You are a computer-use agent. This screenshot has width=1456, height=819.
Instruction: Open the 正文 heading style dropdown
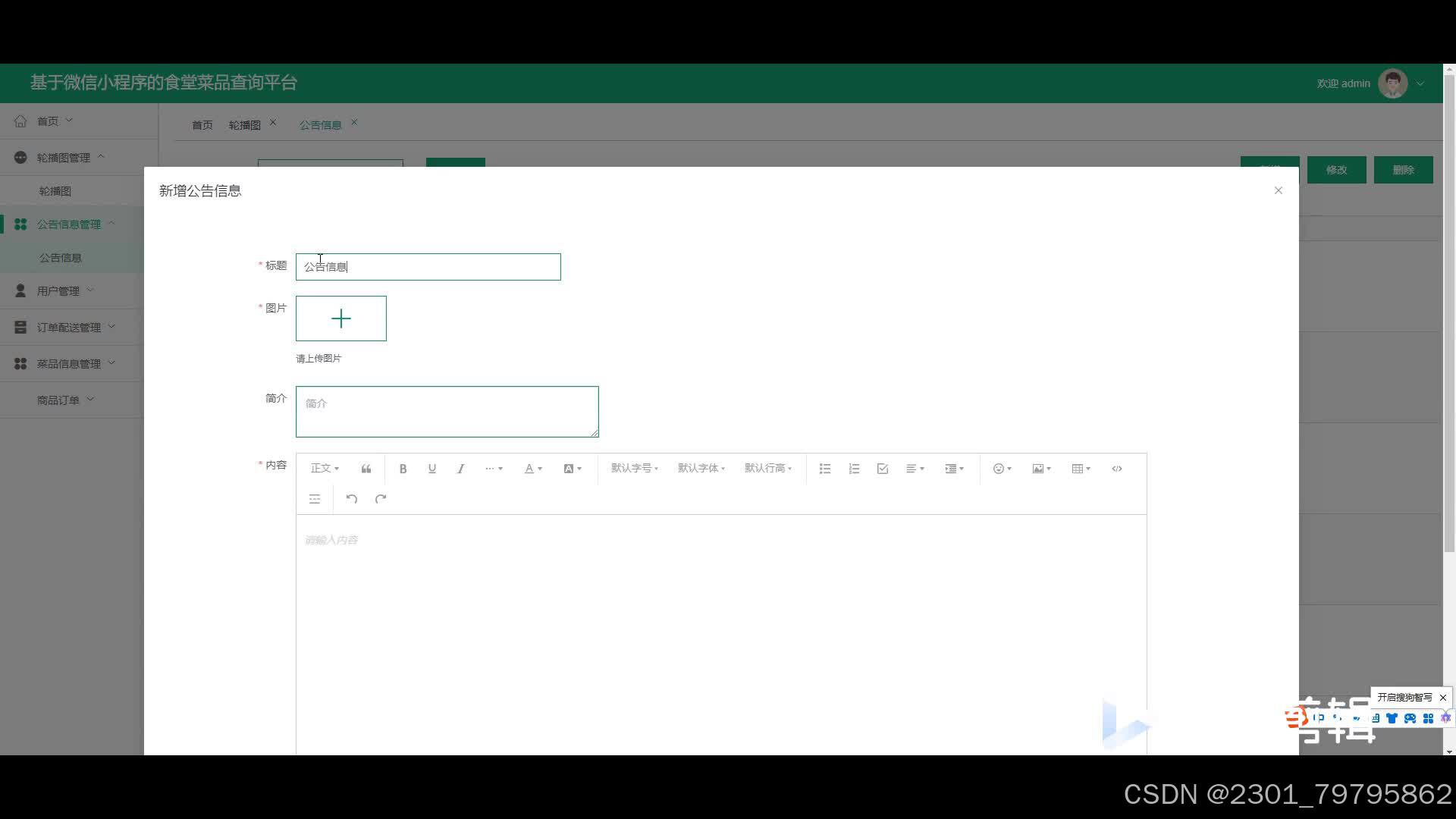click(325, 469)
